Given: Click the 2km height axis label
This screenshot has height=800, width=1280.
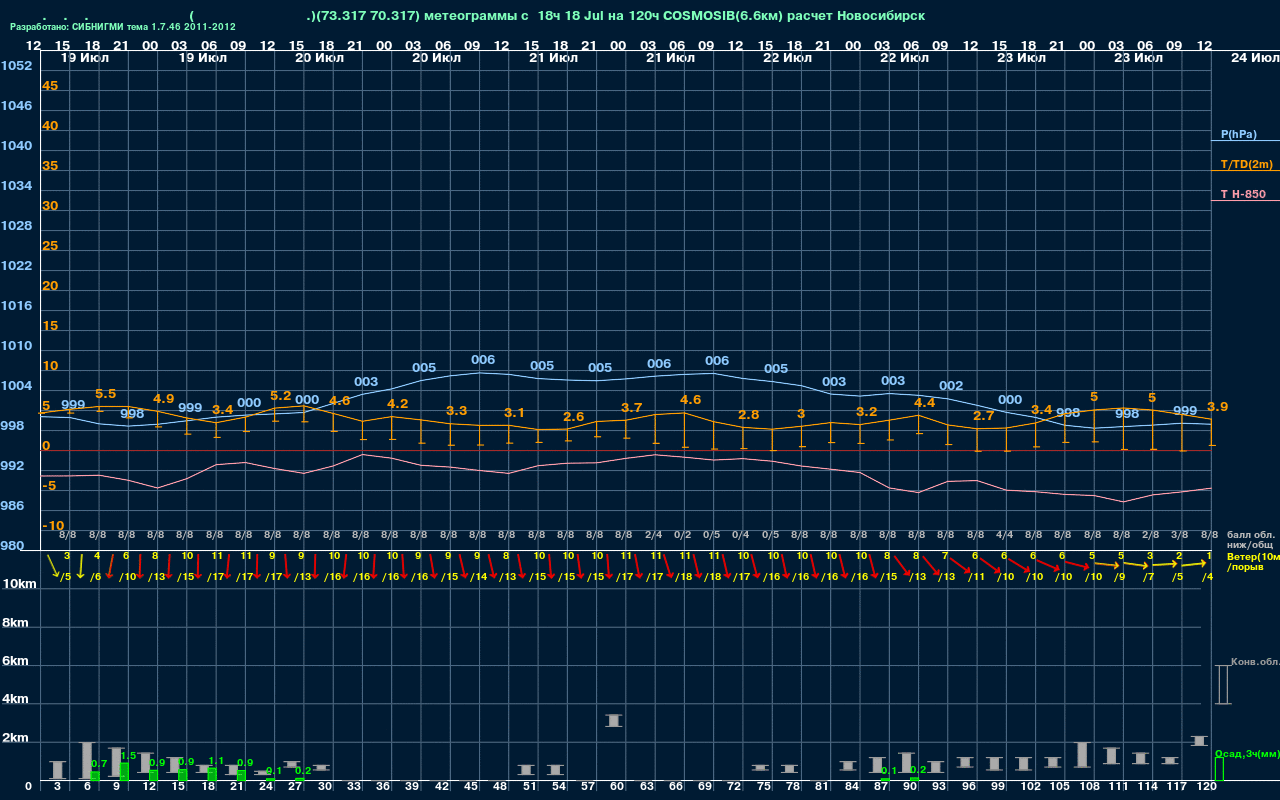Looking at the screenshot, I should coord(14,738).
